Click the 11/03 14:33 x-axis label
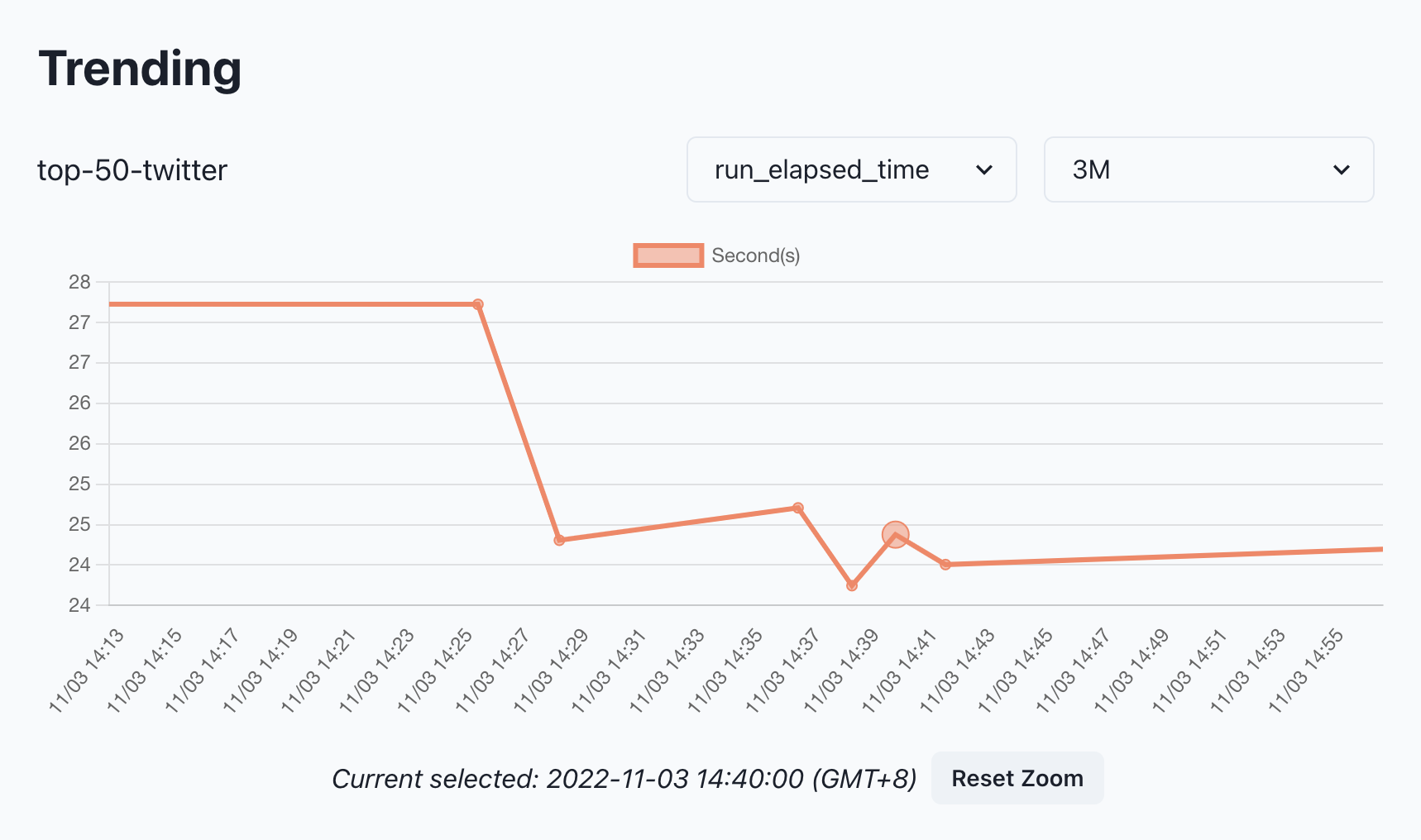This screenshot has width=1421, height=840. [x=667, y=671]
